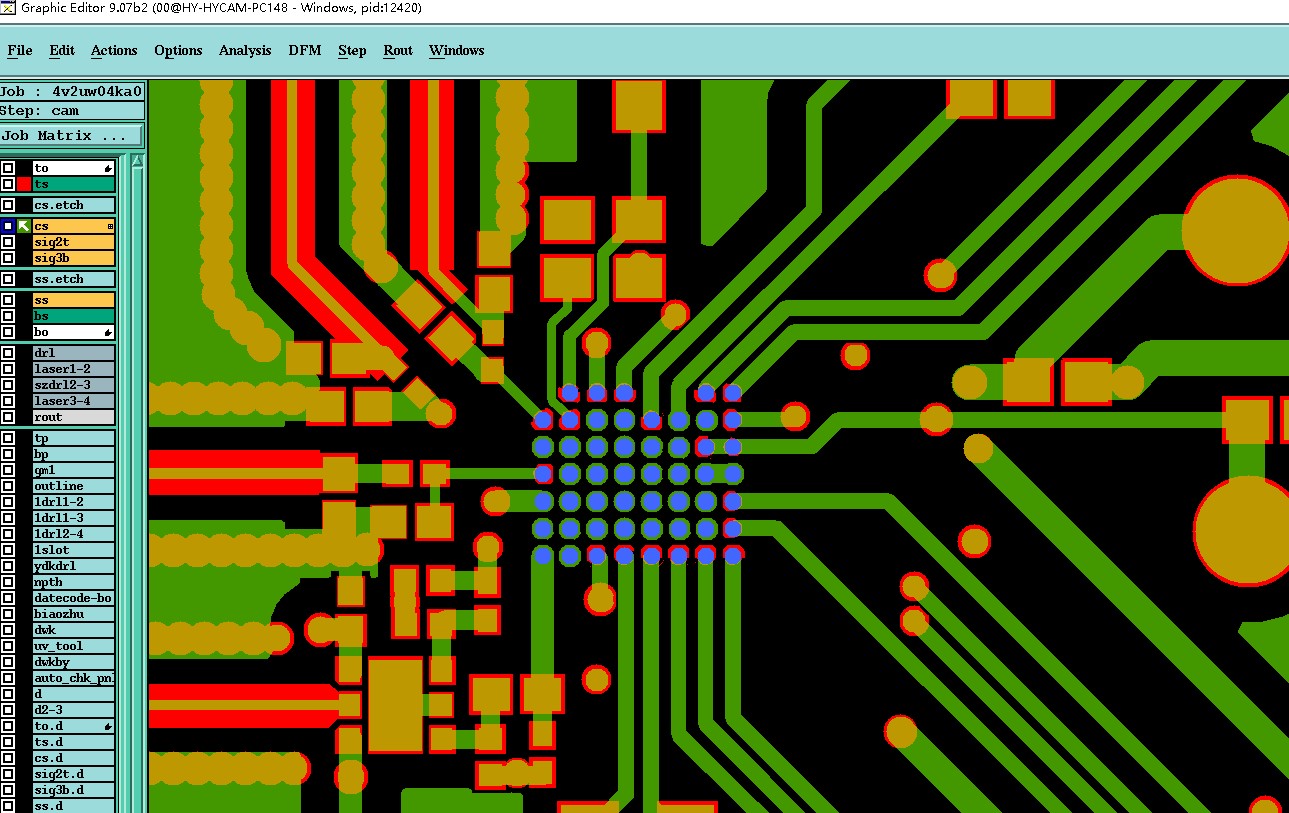Open the Analysis menu
1289x813 pixels.
tap(245, 50)
